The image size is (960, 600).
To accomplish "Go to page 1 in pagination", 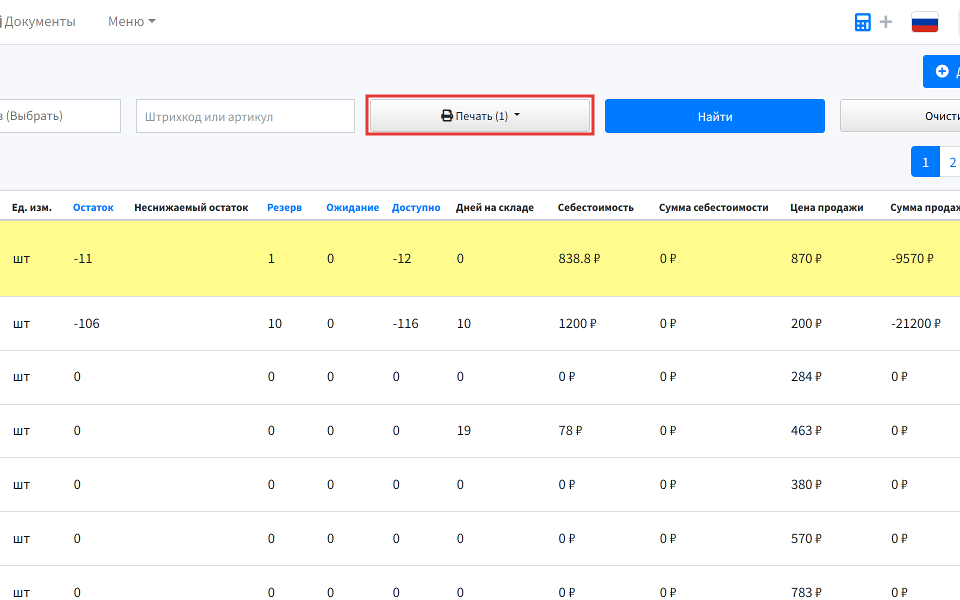I will (x=925, y=162).
